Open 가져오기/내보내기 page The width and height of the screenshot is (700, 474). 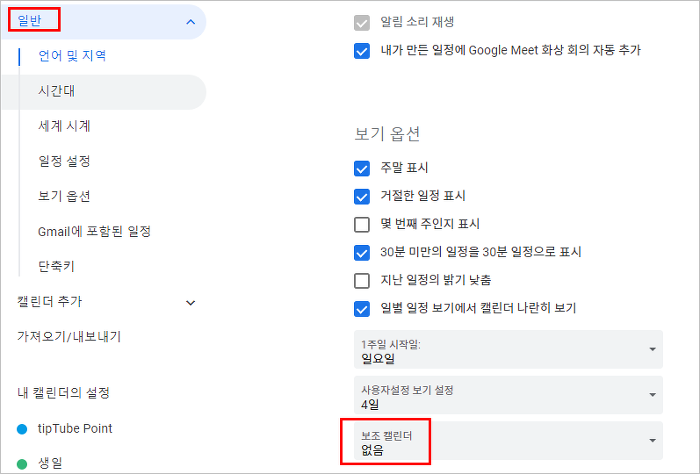(x=69, y=337)
